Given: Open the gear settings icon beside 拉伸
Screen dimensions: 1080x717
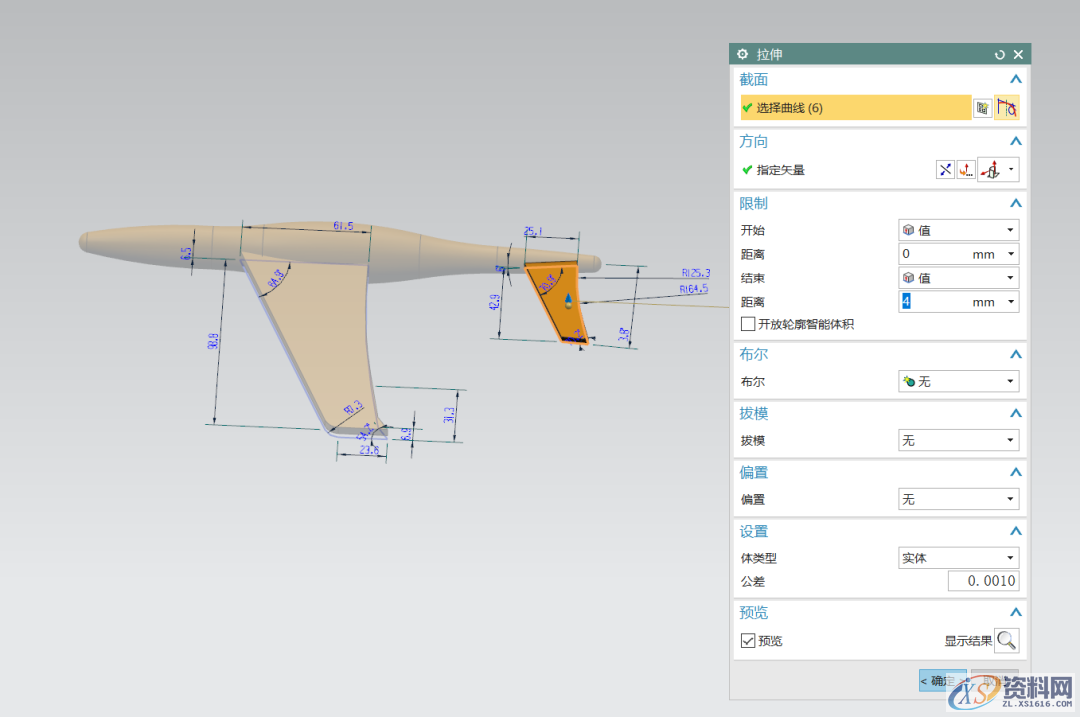Looking at the screenshot, I should [742, 55].
